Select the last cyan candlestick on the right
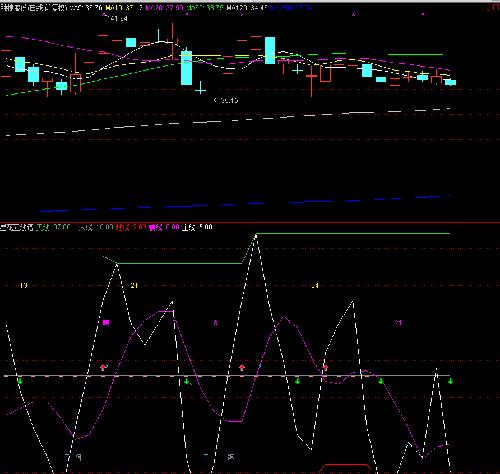The height and width of the screenshot is (474, 500). coord(451,82)
